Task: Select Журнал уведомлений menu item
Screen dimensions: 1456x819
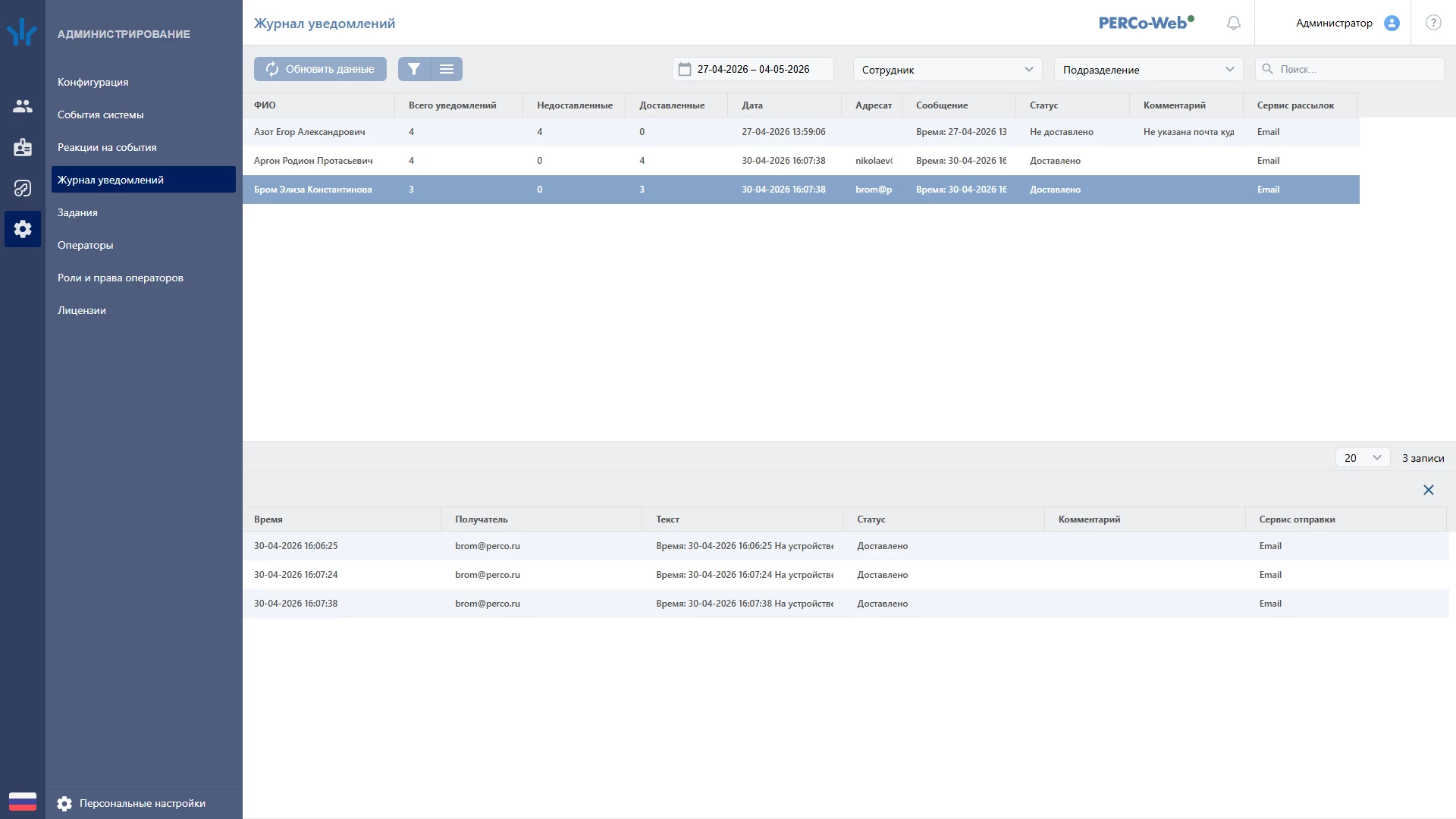Action: 143,180
